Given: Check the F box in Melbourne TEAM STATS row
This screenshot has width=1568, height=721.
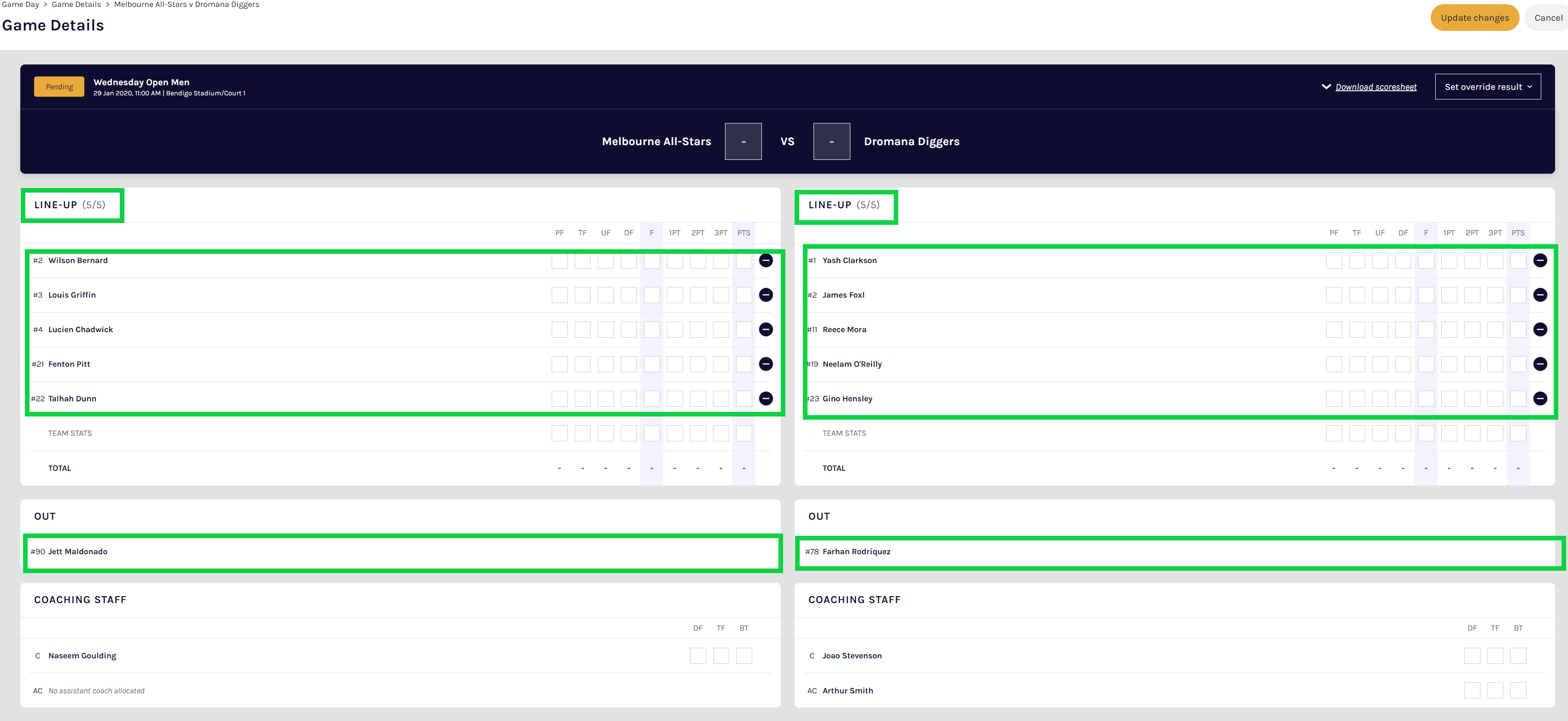Looking at the screenshot, I should point(651,433).
